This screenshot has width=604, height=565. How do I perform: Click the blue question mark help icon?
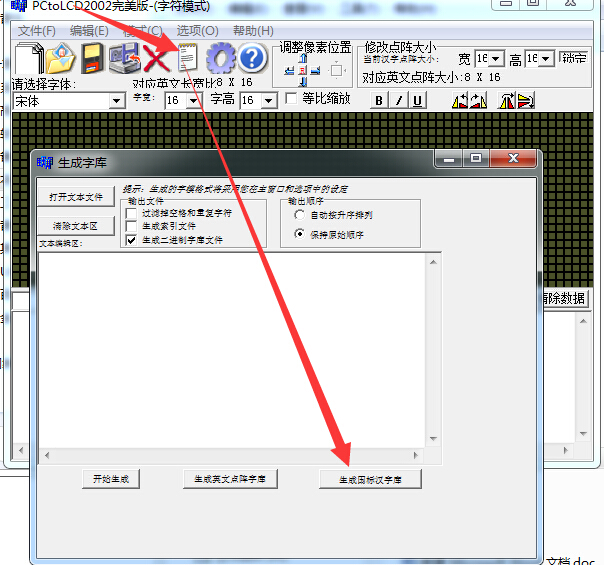(x=252, y=58)
